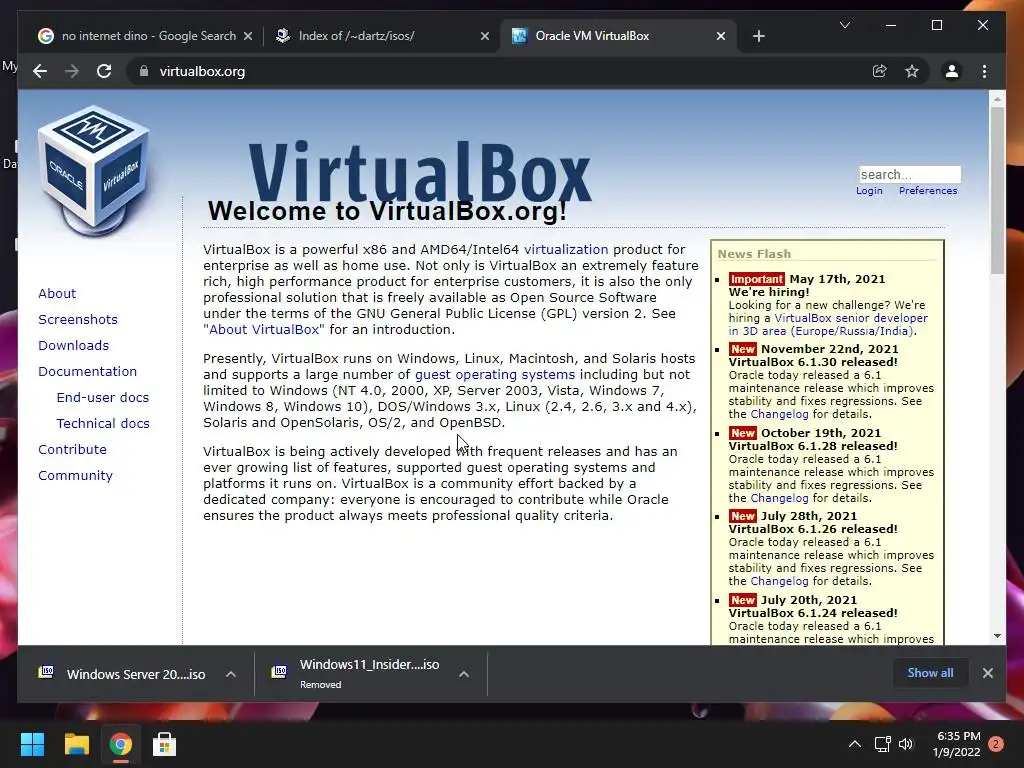Click the scrollbar down arrow
This screenshot has height=768, width=1024.
[997, 636]
